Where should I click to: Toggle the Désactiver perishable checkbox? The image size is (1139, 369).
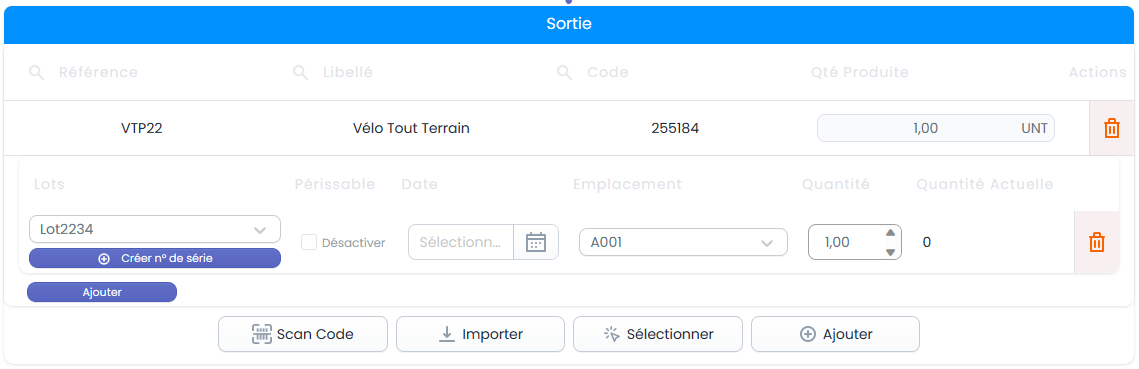(x=309, y=242)
